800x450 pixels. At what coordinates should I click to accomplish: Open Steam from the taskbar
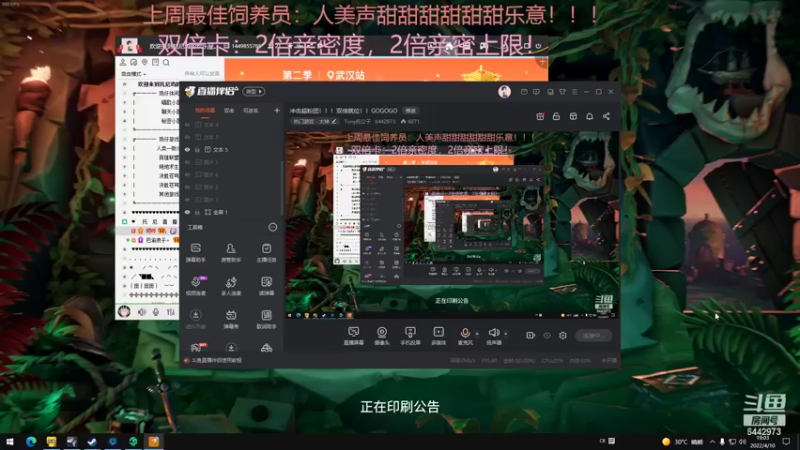[92, 441]
